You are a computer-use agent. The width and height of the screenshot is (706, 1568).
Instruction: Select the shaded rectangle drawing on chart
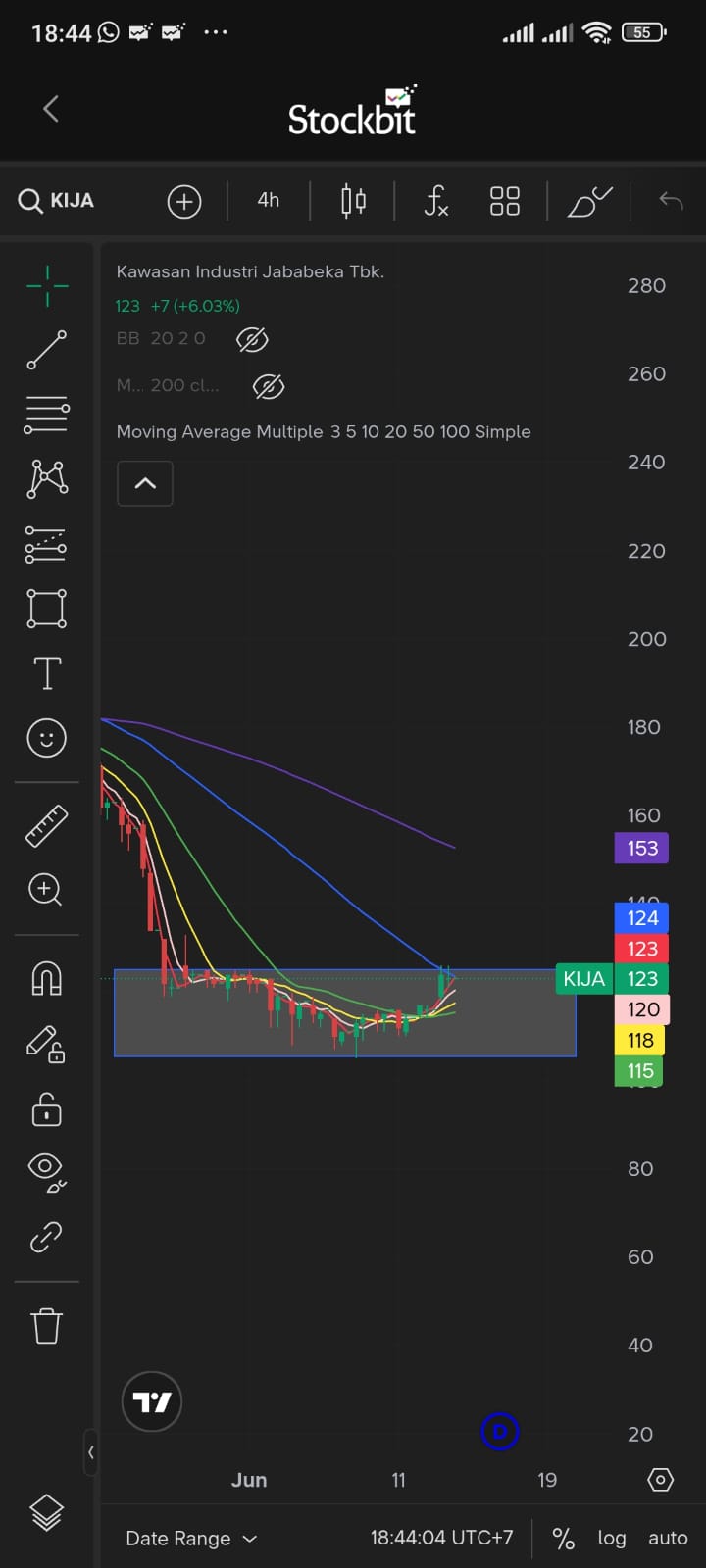pyautogui.click(x=345, y=1013)
